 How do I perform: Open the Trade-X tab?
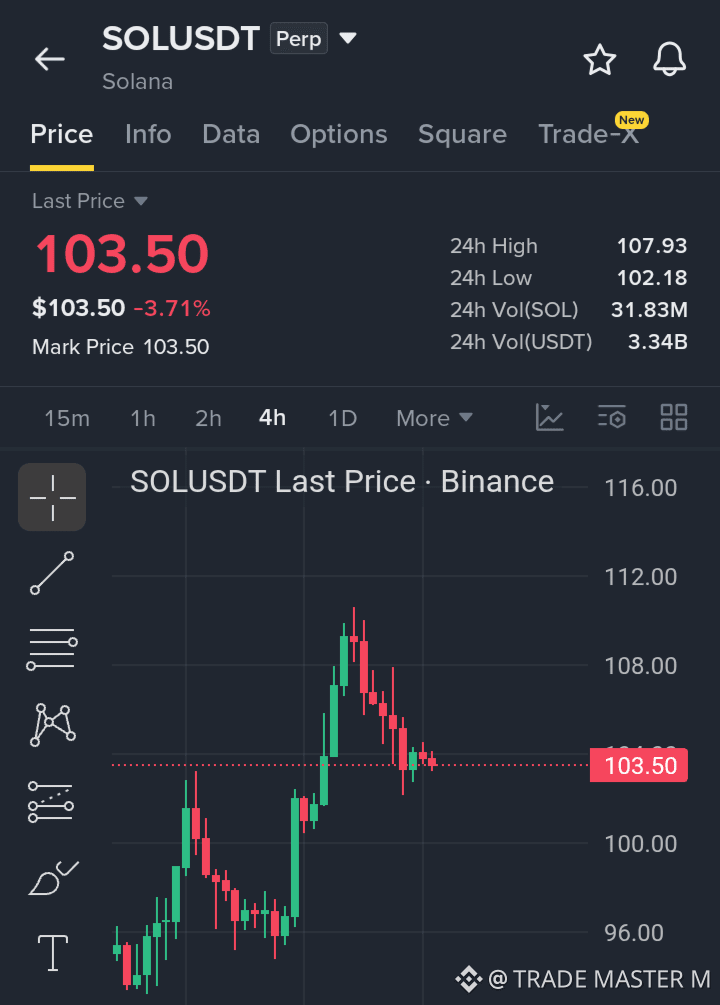[x=589, y=135]
